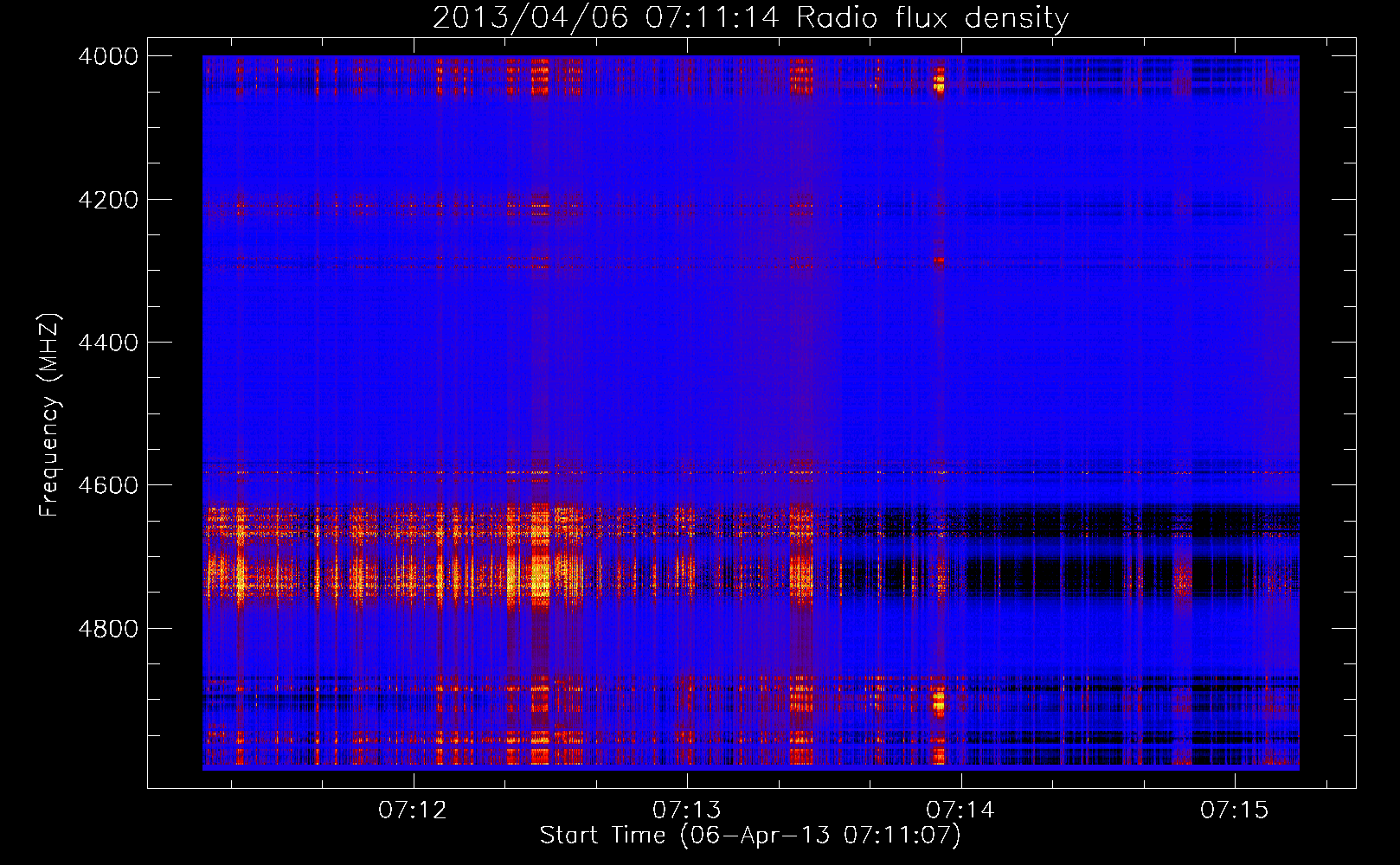Click the "Start Time (06-Apr-13 07:11:07)" label
Image resolution: width=1400 pixels, height=865 pixels.
tap(750, 836)
